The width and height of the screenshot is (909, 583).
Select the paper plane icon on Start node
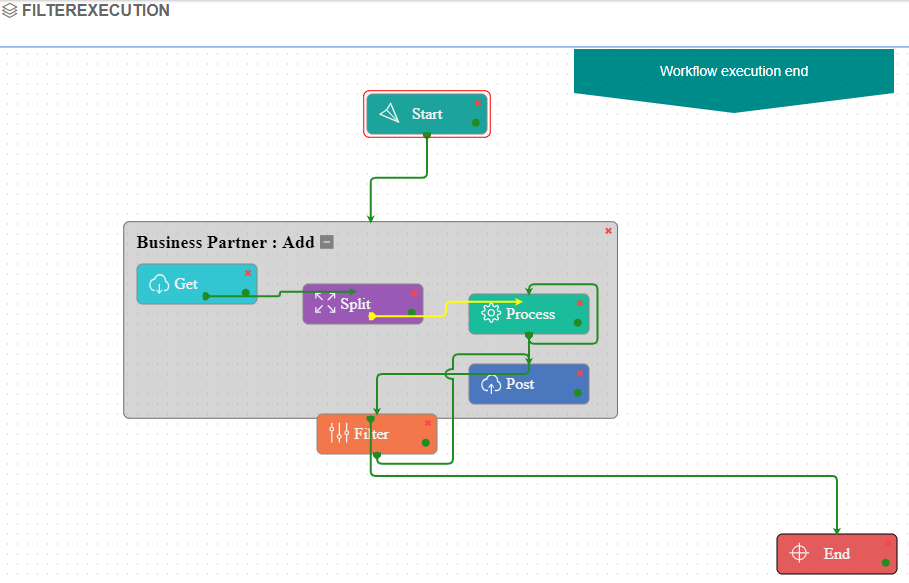[388, 112]
